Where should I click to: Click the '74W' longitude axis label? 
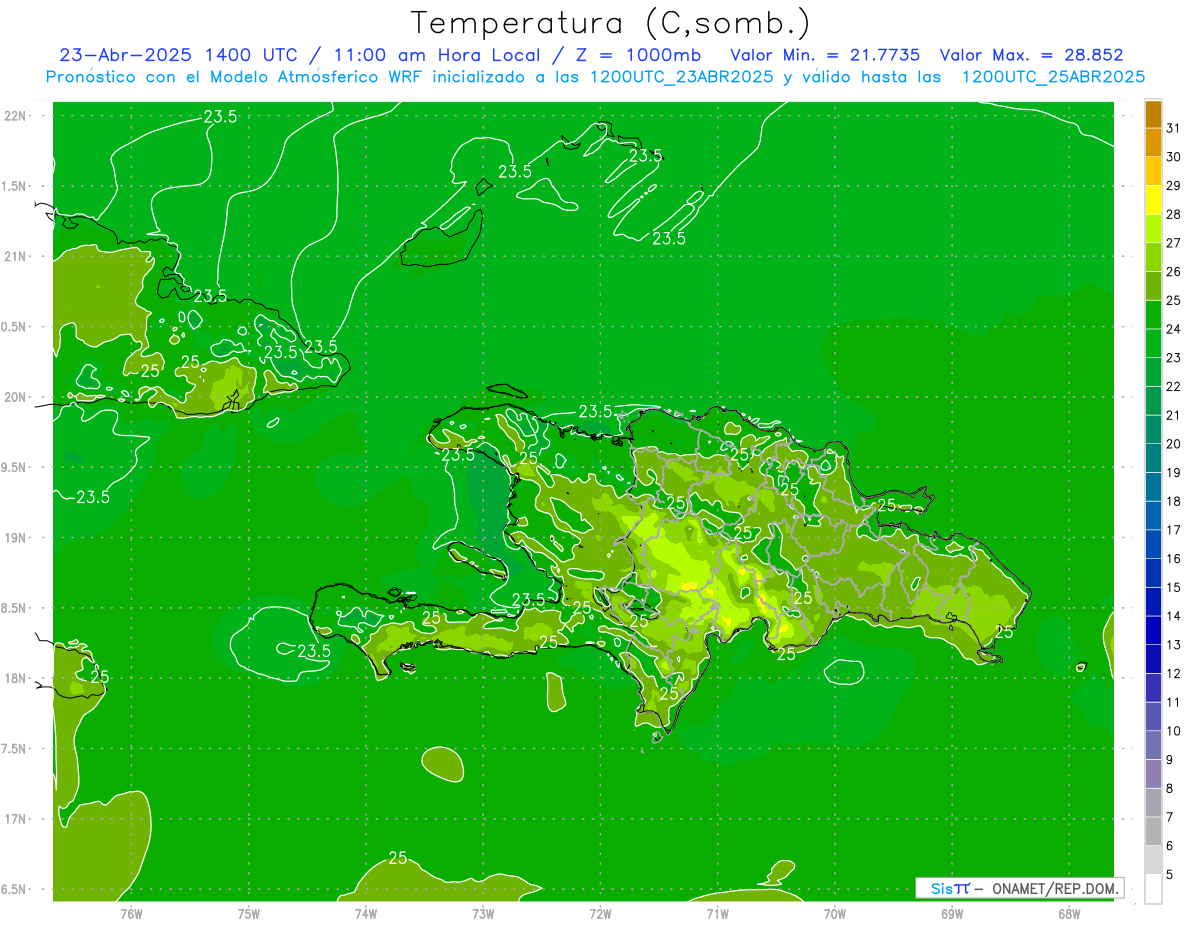pyautogui.click(x=366, y=913)
